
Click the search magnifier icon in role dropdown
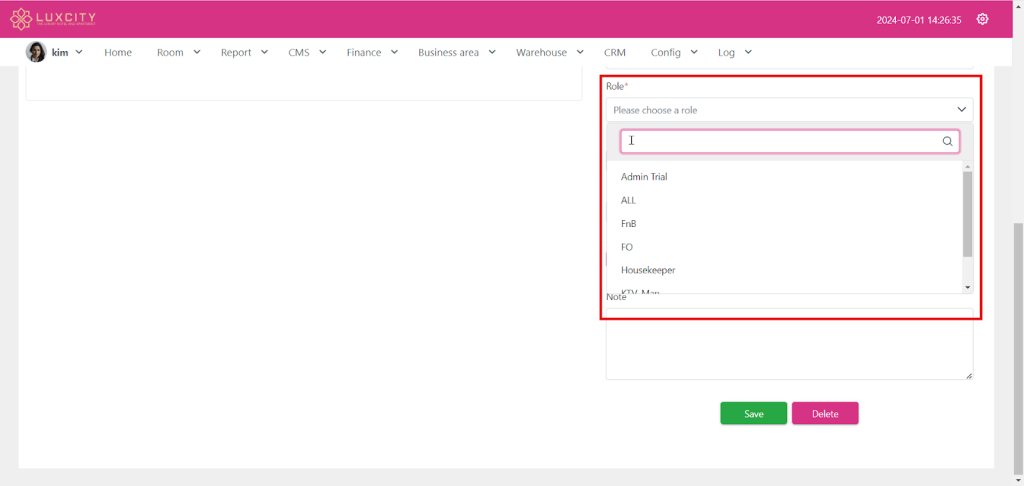click(x=947, y=141)
